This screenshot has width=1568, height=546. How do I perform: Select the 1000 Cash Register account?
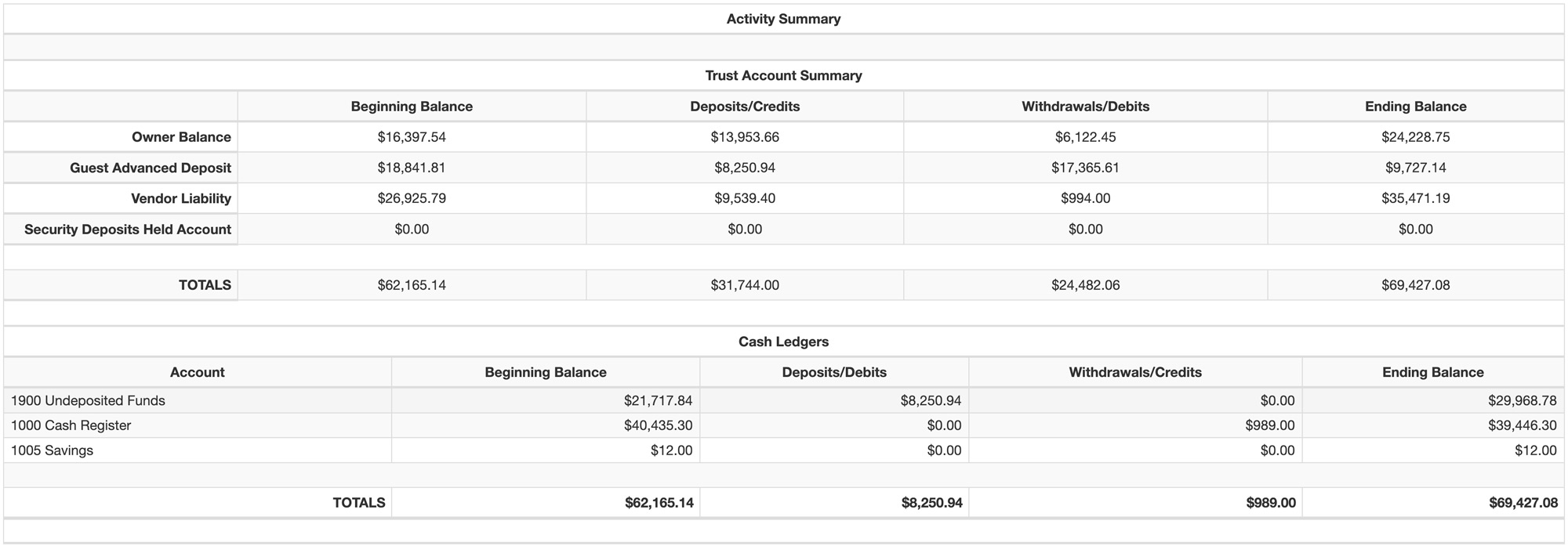pos(71,425)
